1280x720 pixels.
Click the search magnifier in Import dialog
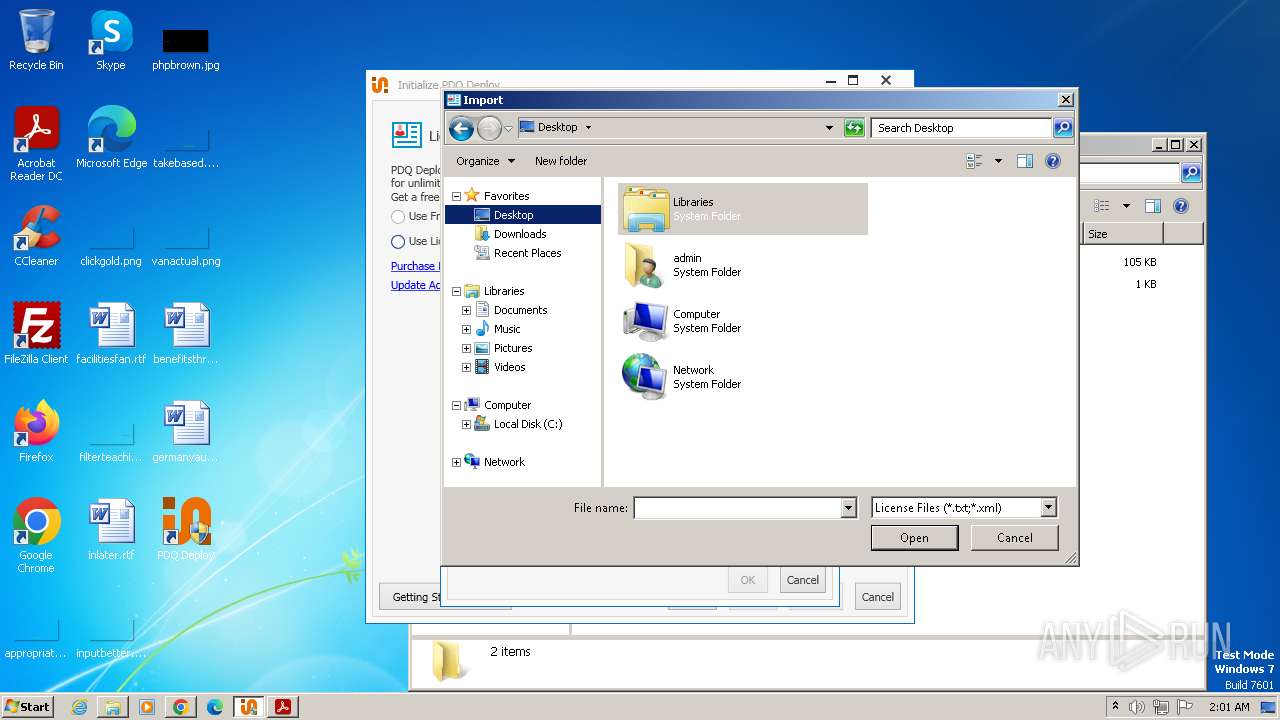pos(1063,128)
